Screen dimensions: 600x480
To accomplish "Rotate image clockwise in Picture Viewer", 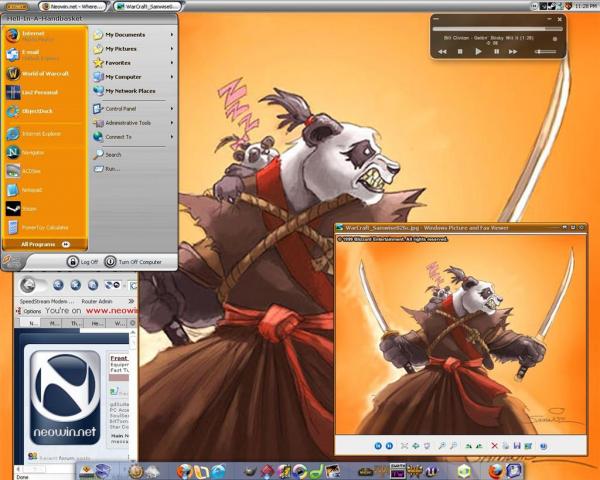I will [x=468, y=446].
